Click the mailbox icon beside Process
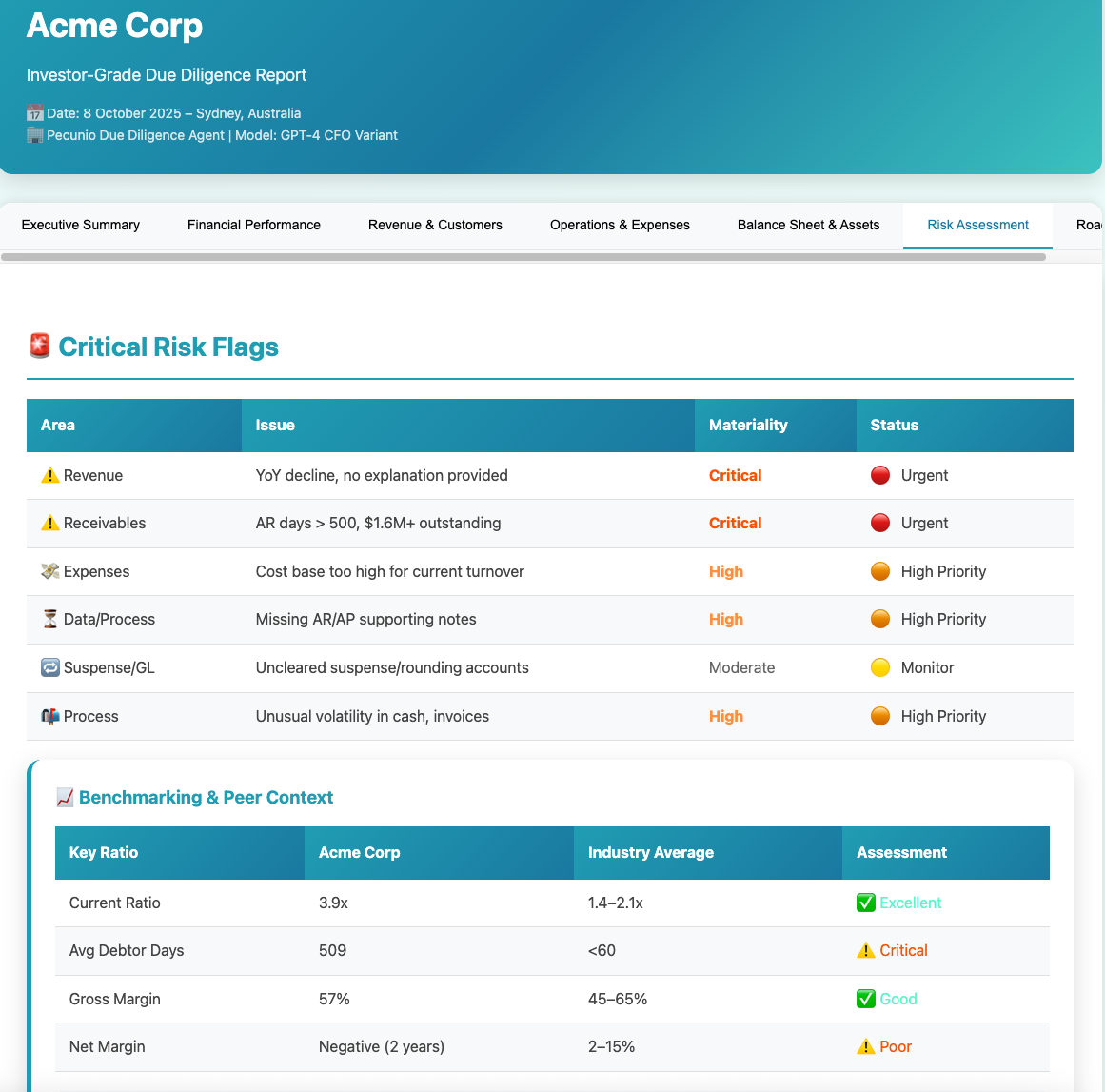The width and height of the screenshot is (1105, 1092). [x=50, y=717]
